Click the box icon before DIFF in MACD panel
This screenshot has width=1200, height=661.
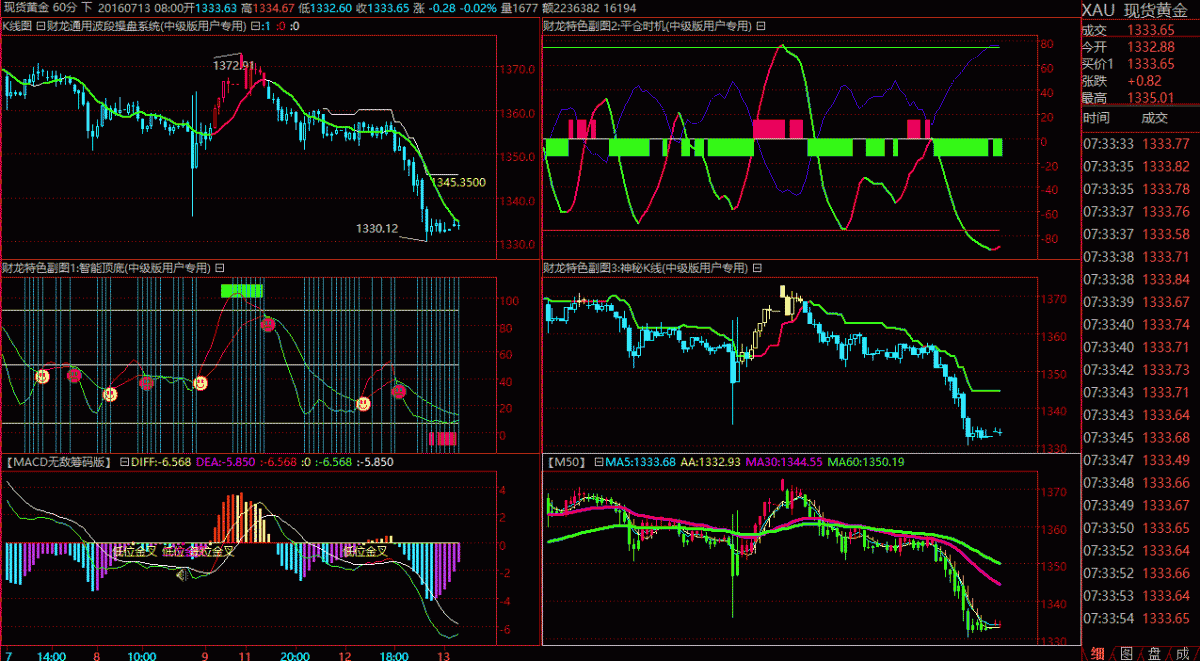pos(124,462)
